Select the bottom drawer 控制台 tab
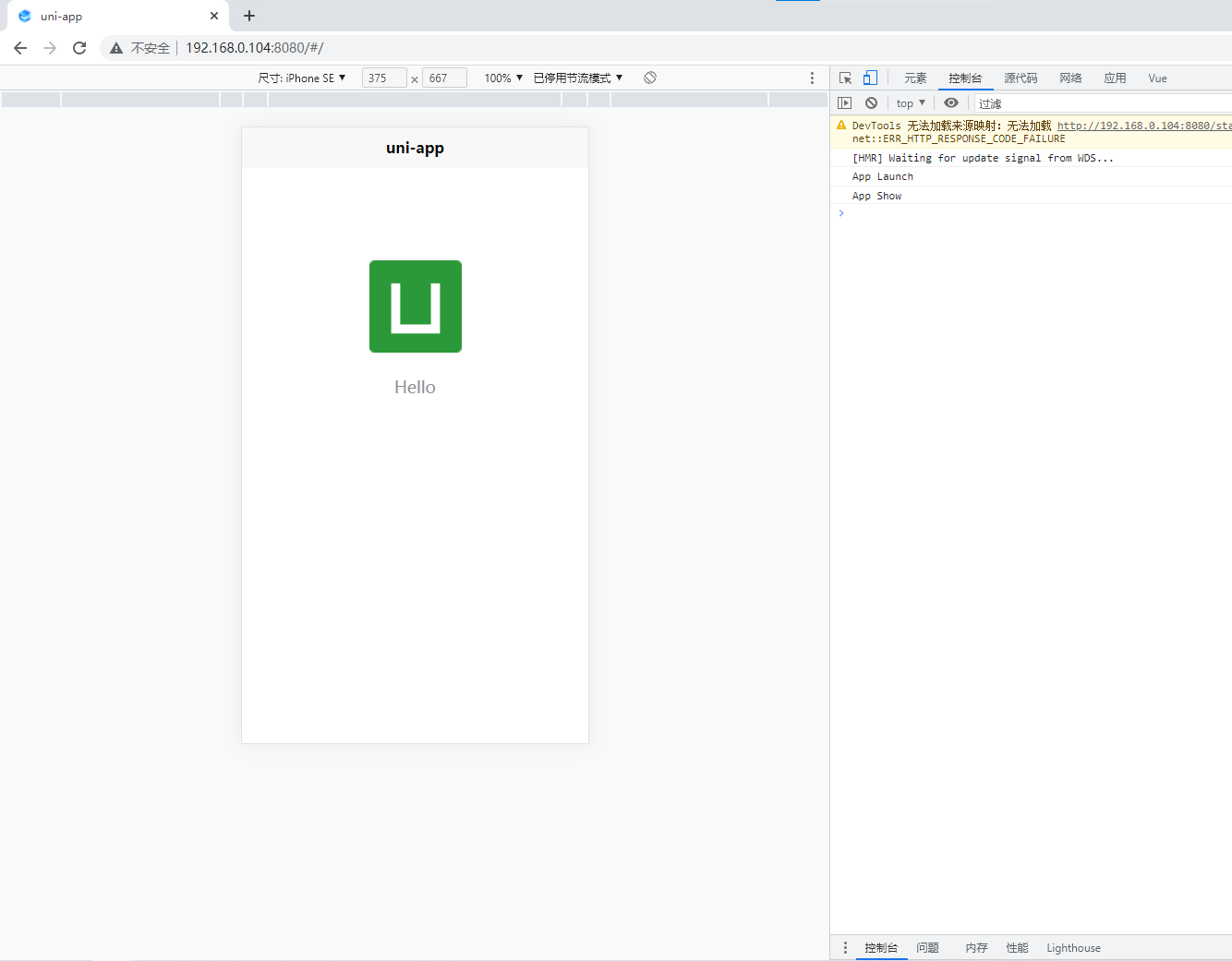This screenshot has width=1232, height=961. (x=881, y=948)
